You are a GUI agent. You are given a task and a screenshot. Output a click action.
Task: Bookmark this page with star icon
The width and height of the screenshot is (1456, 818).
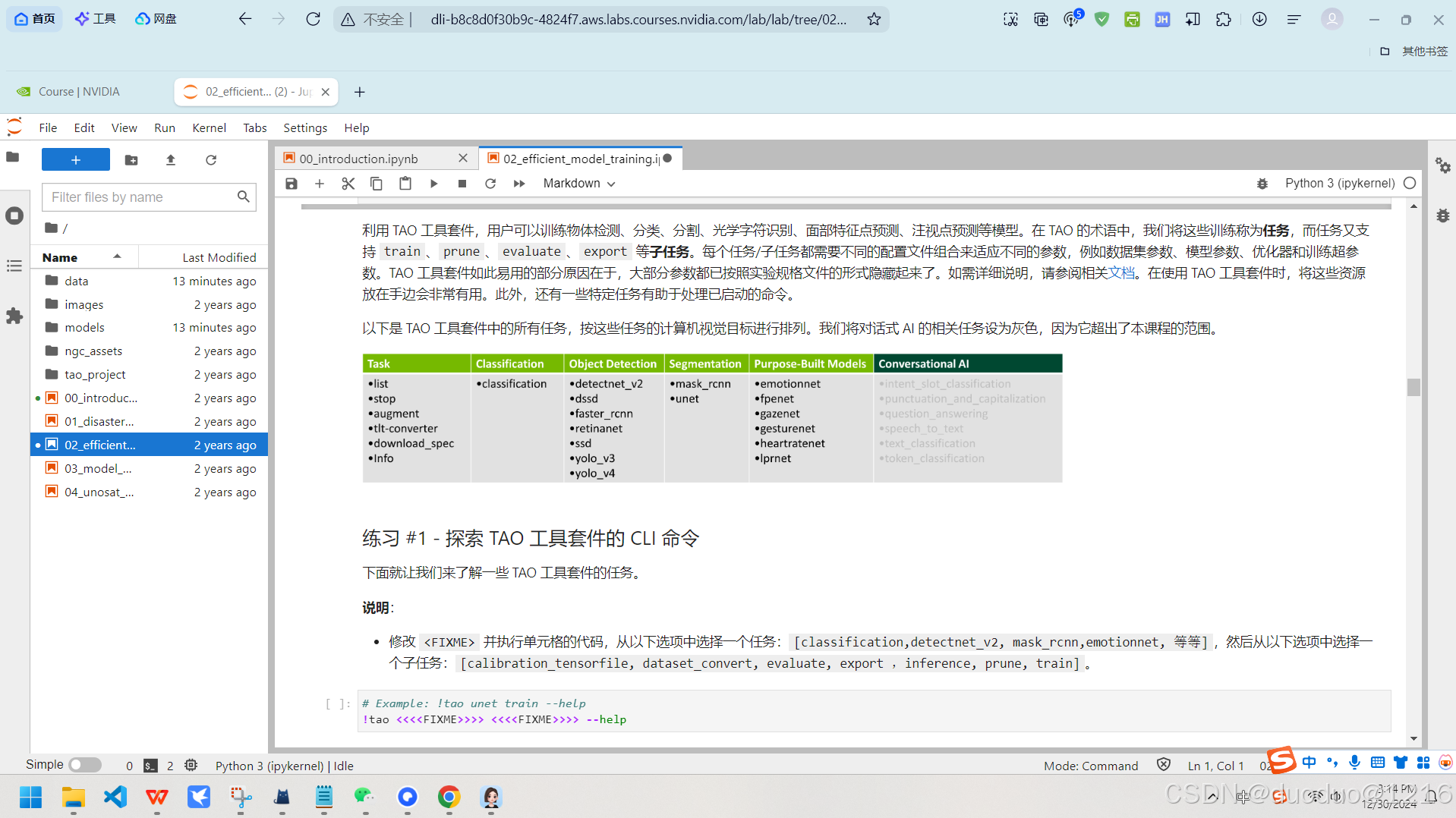[875, 19]
